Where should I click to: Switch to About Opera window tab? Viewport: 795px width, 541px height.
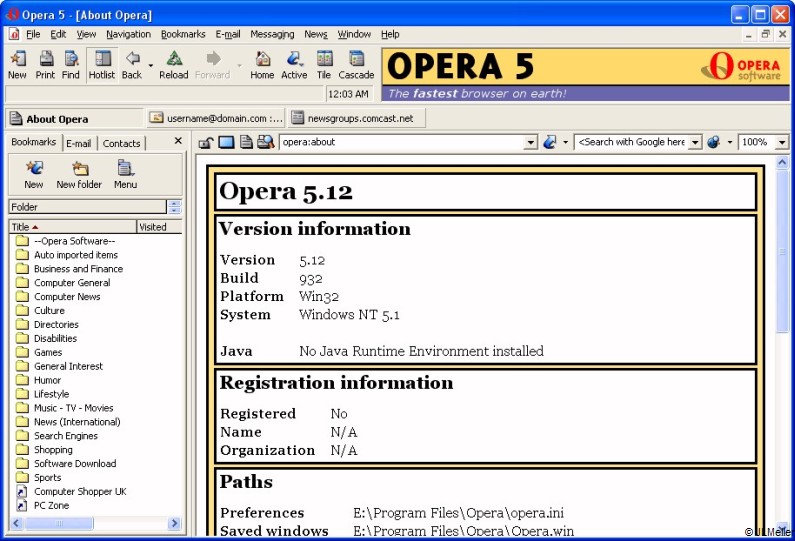coord(75,119)
